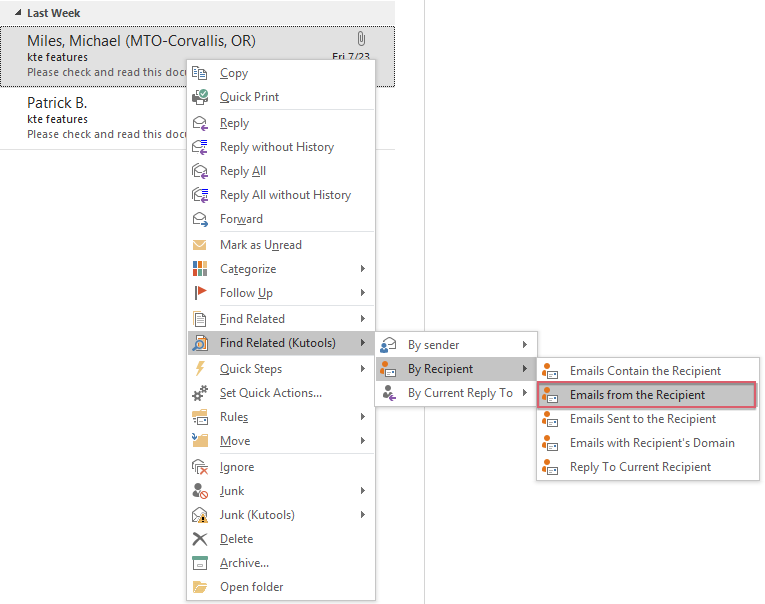Image resolution: width=765 pixels, height=604 pixels.
Task: Click the Junk blocked person icon
Action: 200,491
